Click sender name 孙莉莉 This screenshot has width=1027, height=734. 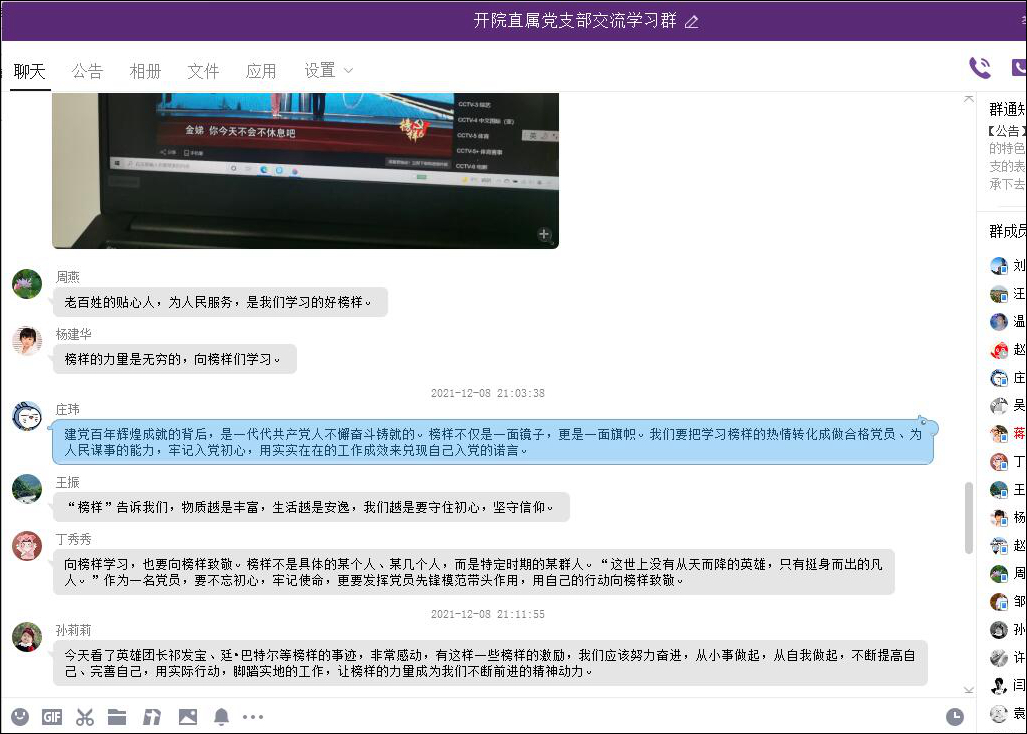coord(73,631)
